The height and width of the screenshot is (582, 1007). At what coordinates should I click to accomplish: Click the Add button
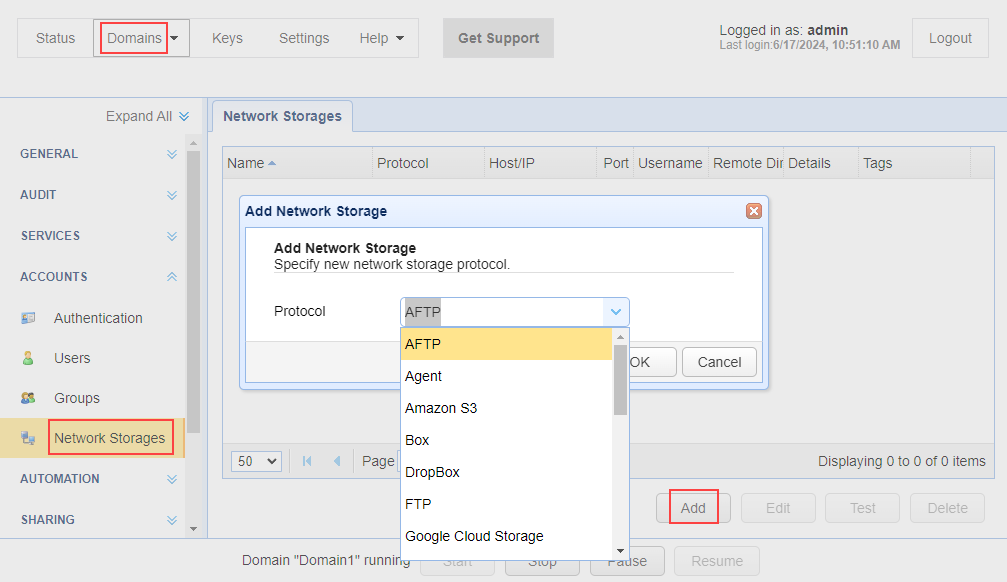(x=693, y=508)
